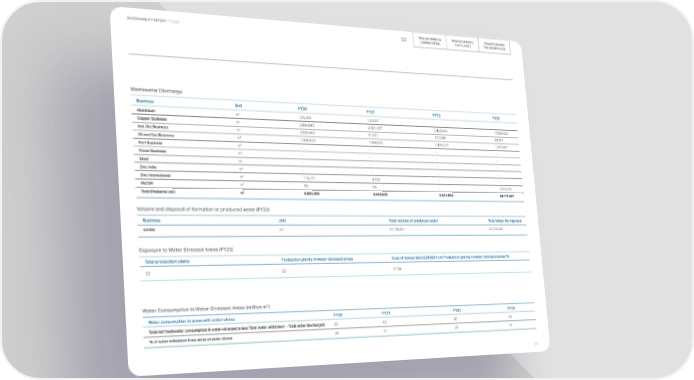
Task: Select the Transforming the Planet tab
Action: 462,44
